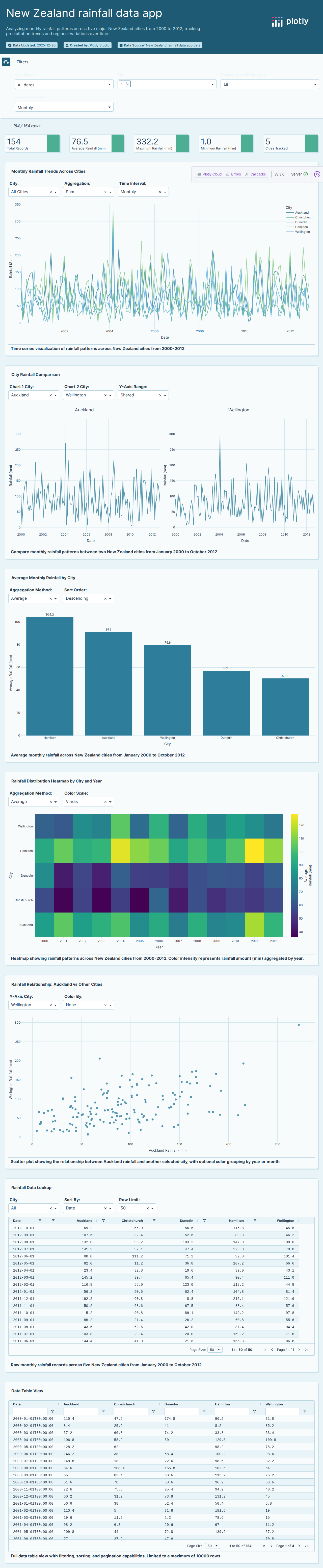Go to next page in Data Table View
323x1568 pixels.
click(x=299, y=1546)
